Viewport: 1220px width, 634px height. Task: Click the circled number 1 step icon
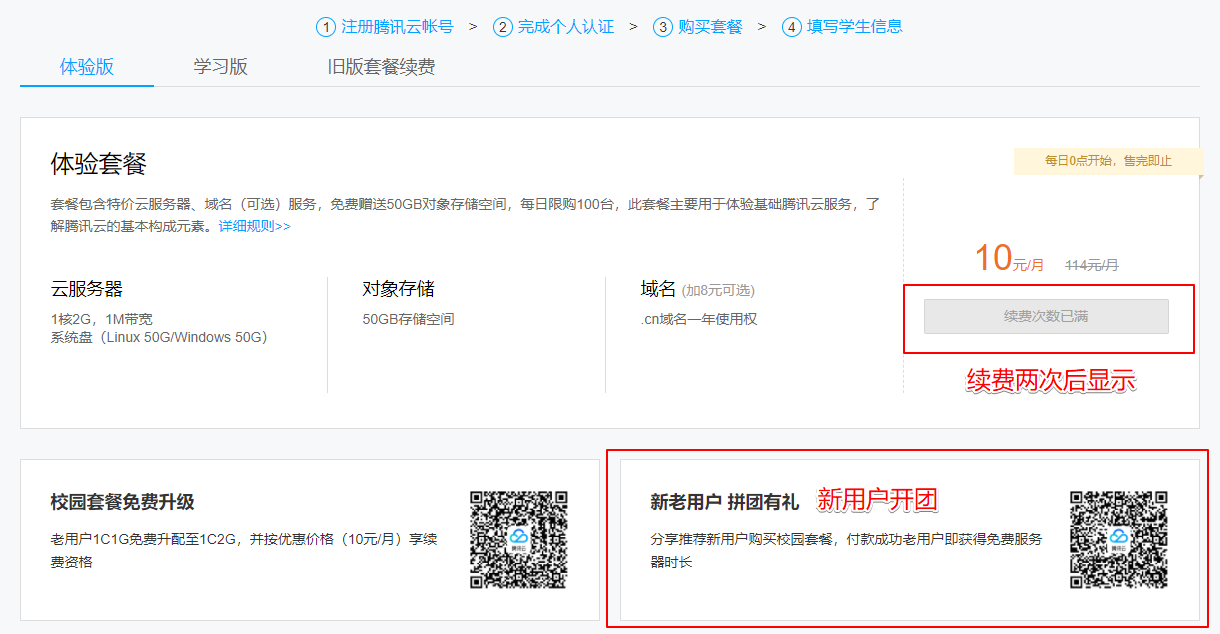click(x=326, y=27)
